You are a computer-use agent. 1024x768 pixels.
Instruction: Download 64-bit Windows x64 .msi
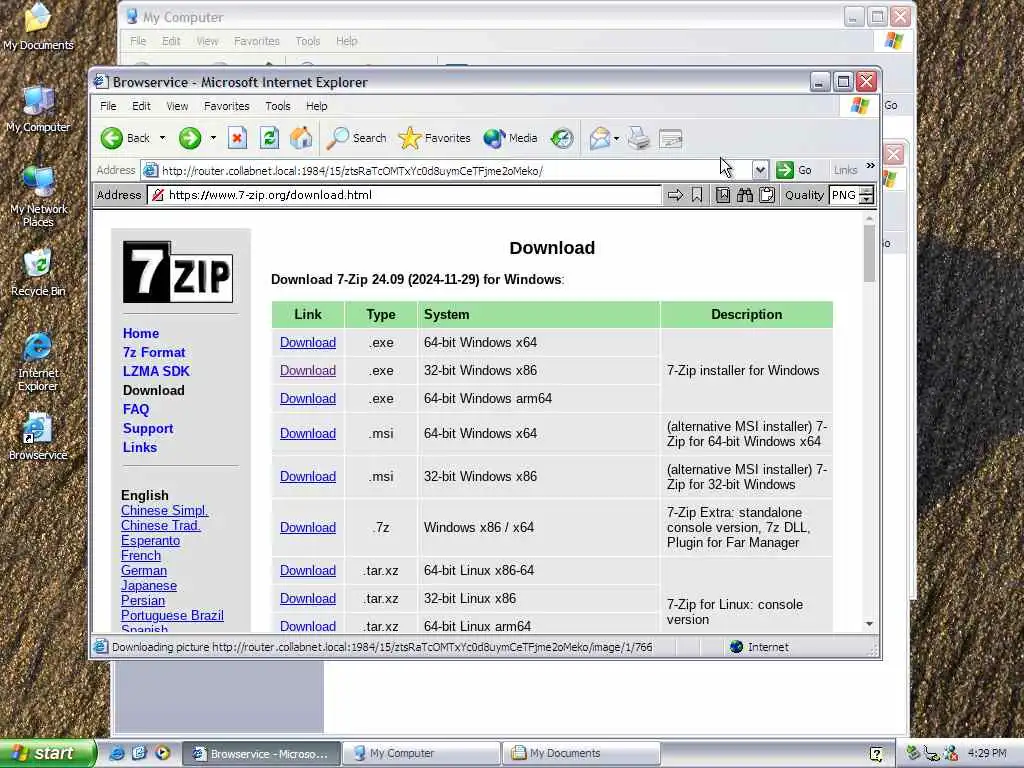point(308,434)
